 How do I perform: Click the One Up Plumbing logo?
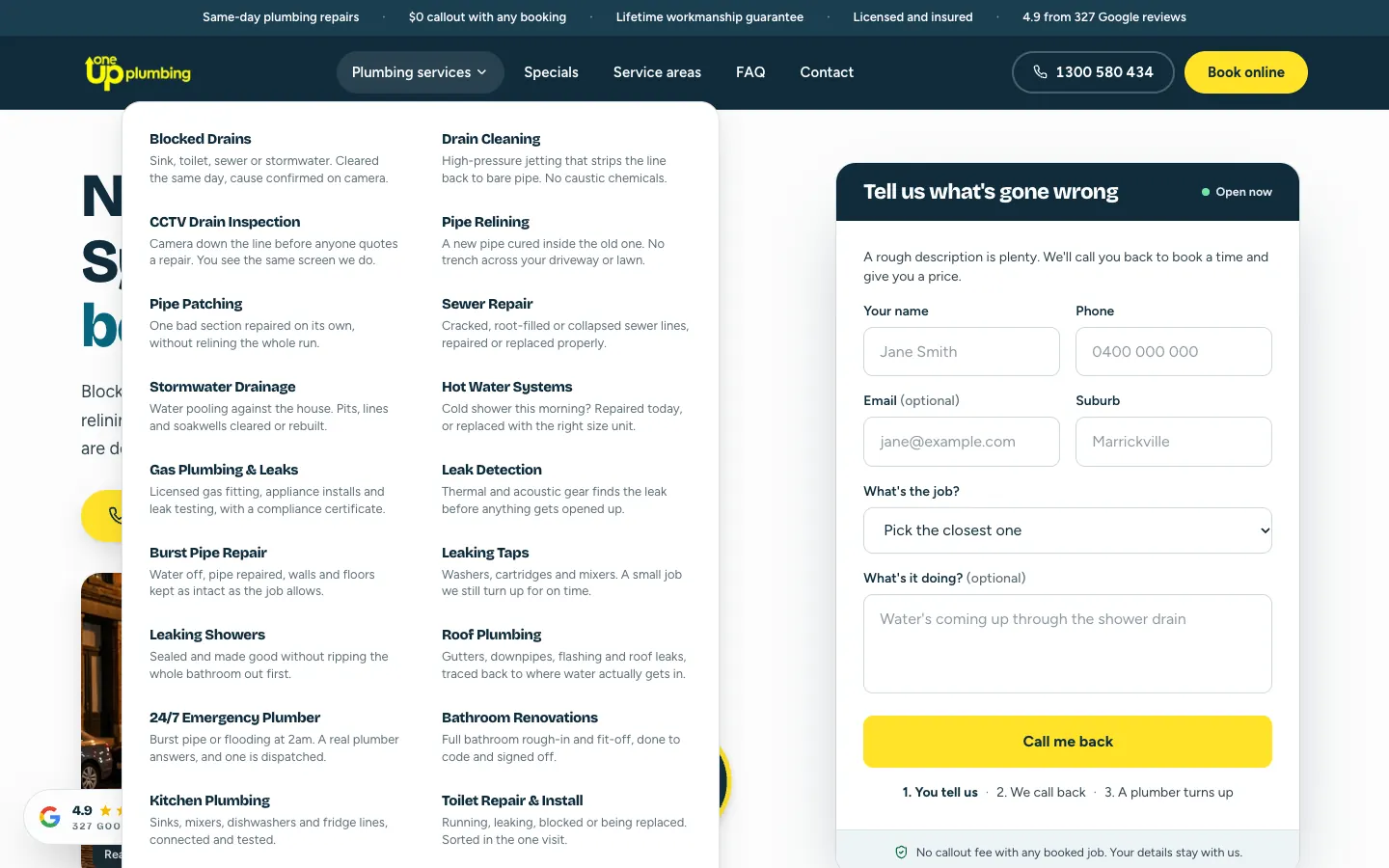138,72
